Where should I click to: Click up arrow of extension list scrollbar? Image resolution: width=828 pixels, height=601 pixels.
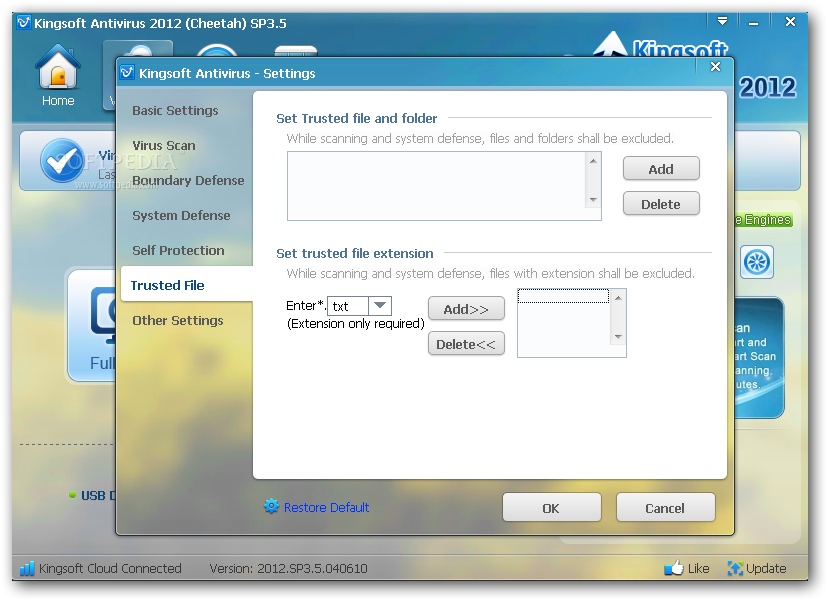618,298
